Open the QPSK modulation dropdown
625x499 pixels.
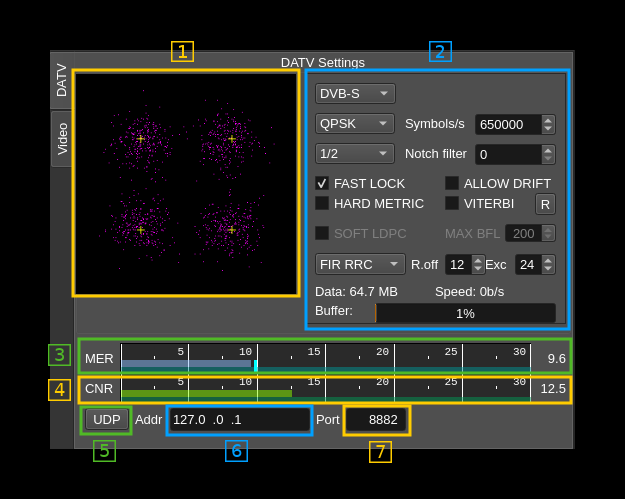point(355,124)
